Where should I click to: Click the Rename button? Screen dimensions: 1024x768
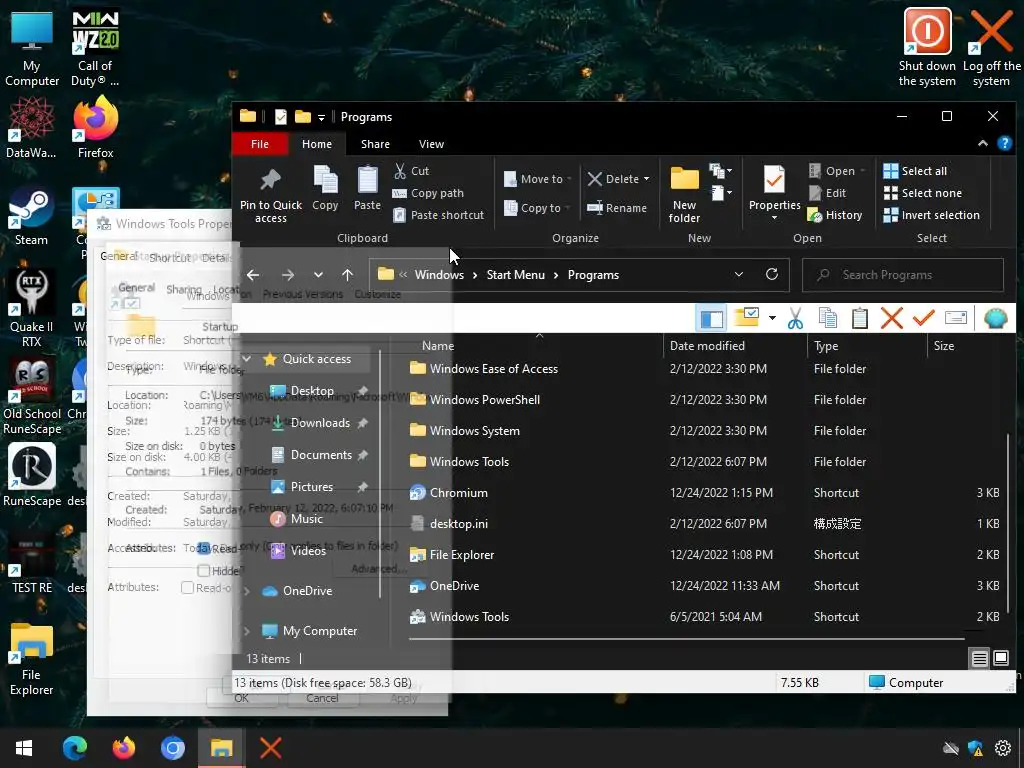(616, 208)
